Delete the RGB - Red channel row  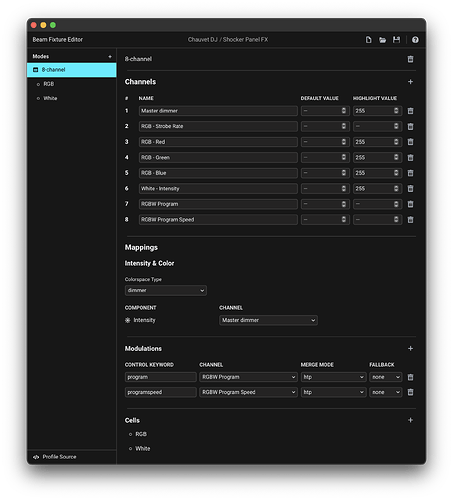[410, 142]
